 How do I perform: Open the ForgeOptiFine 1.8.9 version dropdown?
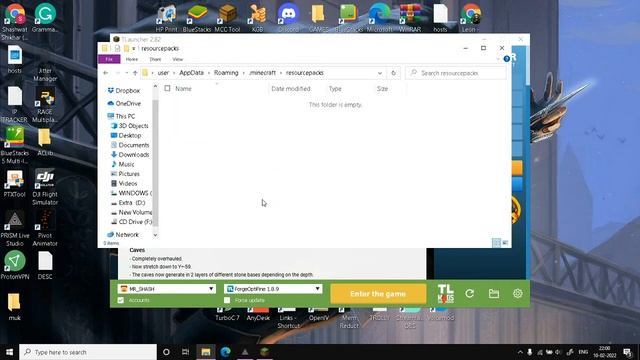click(273, 289)
